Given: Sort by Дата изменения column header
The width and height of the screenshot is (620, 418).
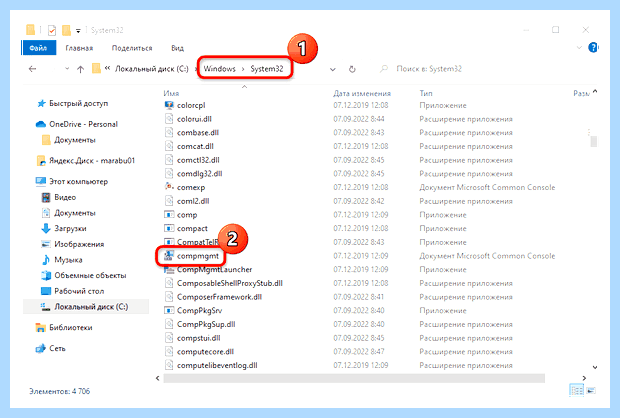Looking at the screenshot, I should 362,93.
